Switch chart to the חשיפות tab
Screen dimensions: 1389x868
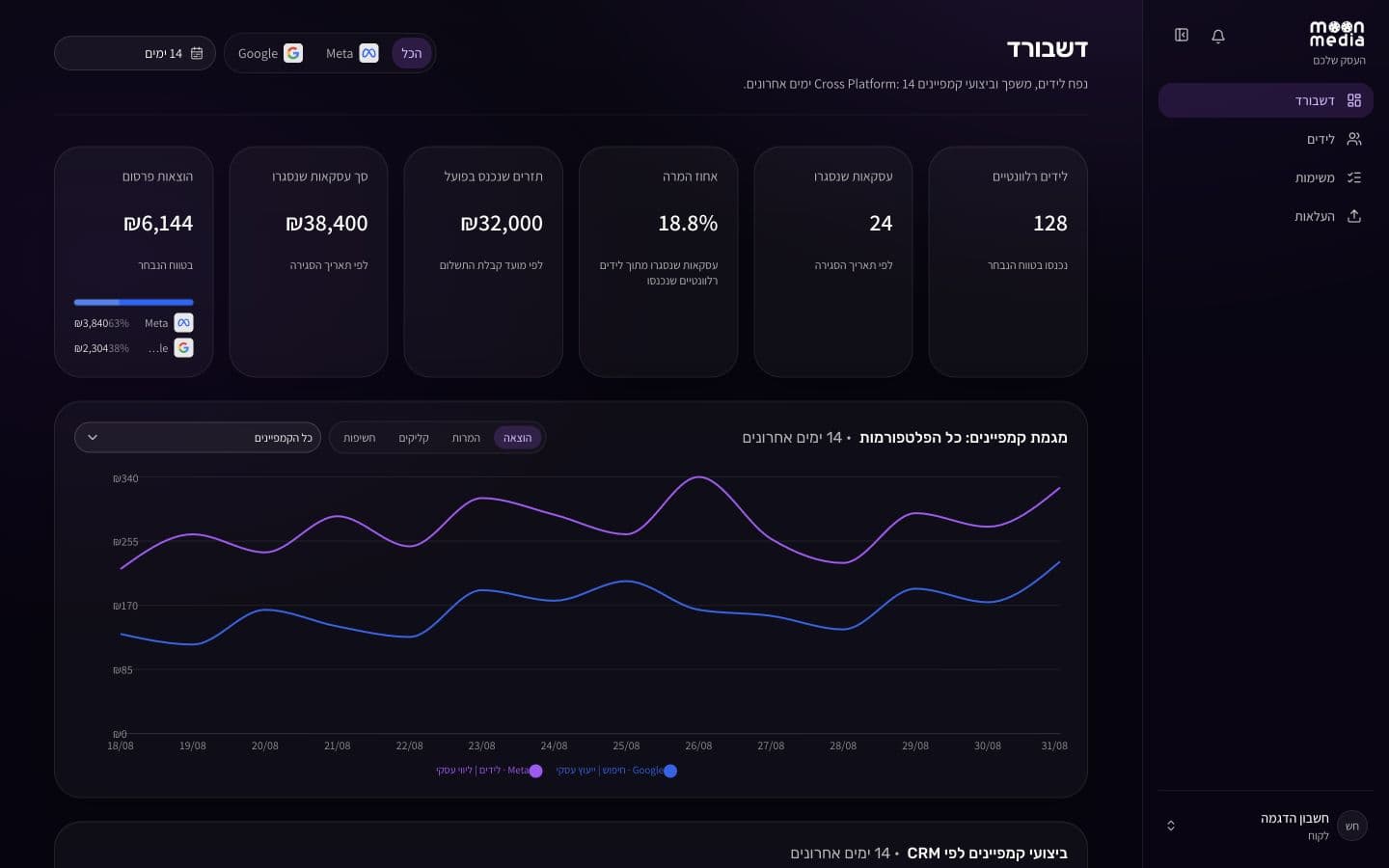pyautogui.click(x=360, y=438)
